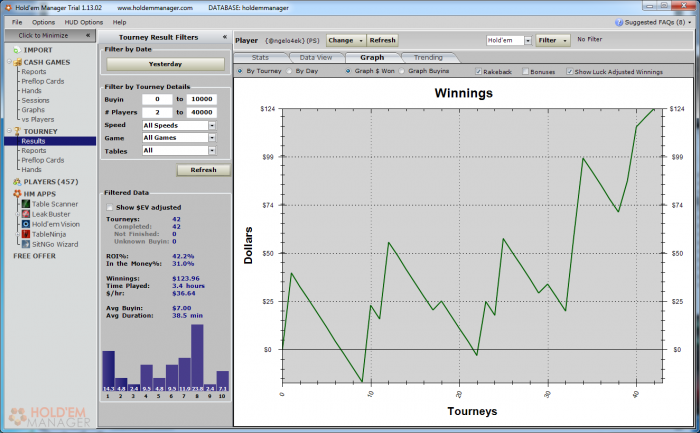Open Cash Games Sessions
This screenshot has height=433, width=700.
click(36, 100)
